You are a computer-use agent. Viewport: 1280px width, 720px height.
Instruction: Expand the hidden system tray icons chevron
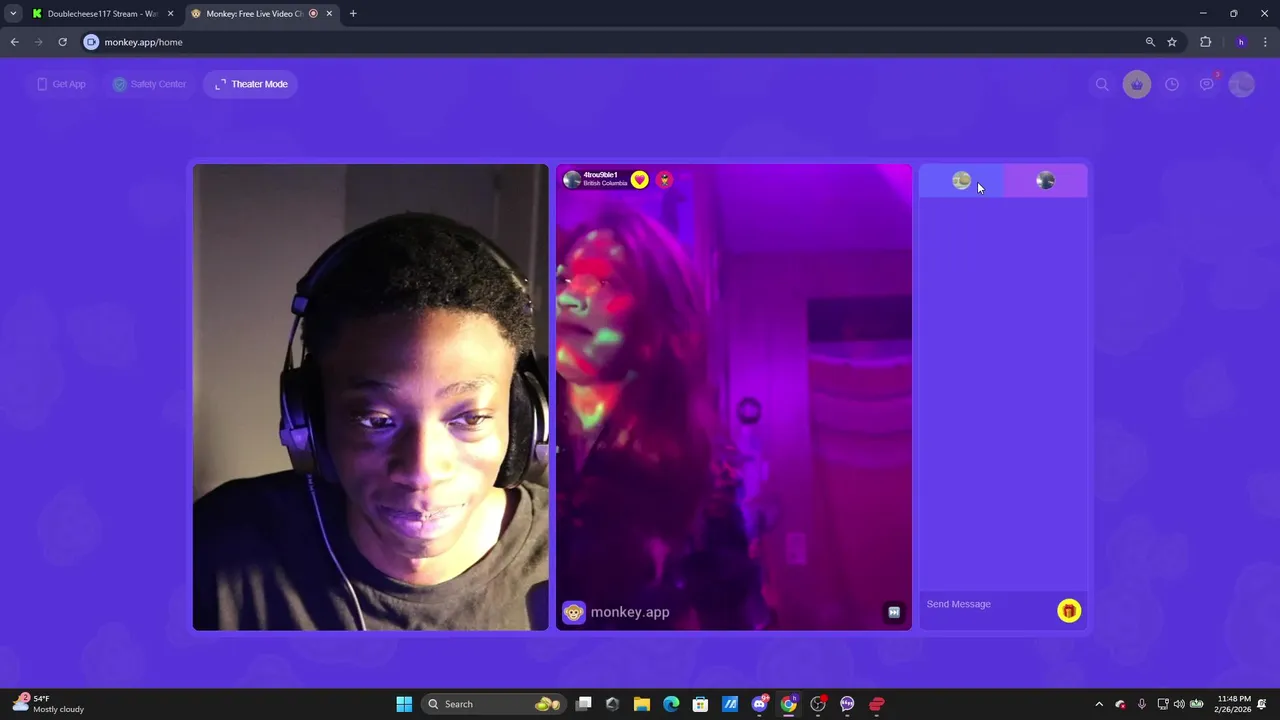1099,704
